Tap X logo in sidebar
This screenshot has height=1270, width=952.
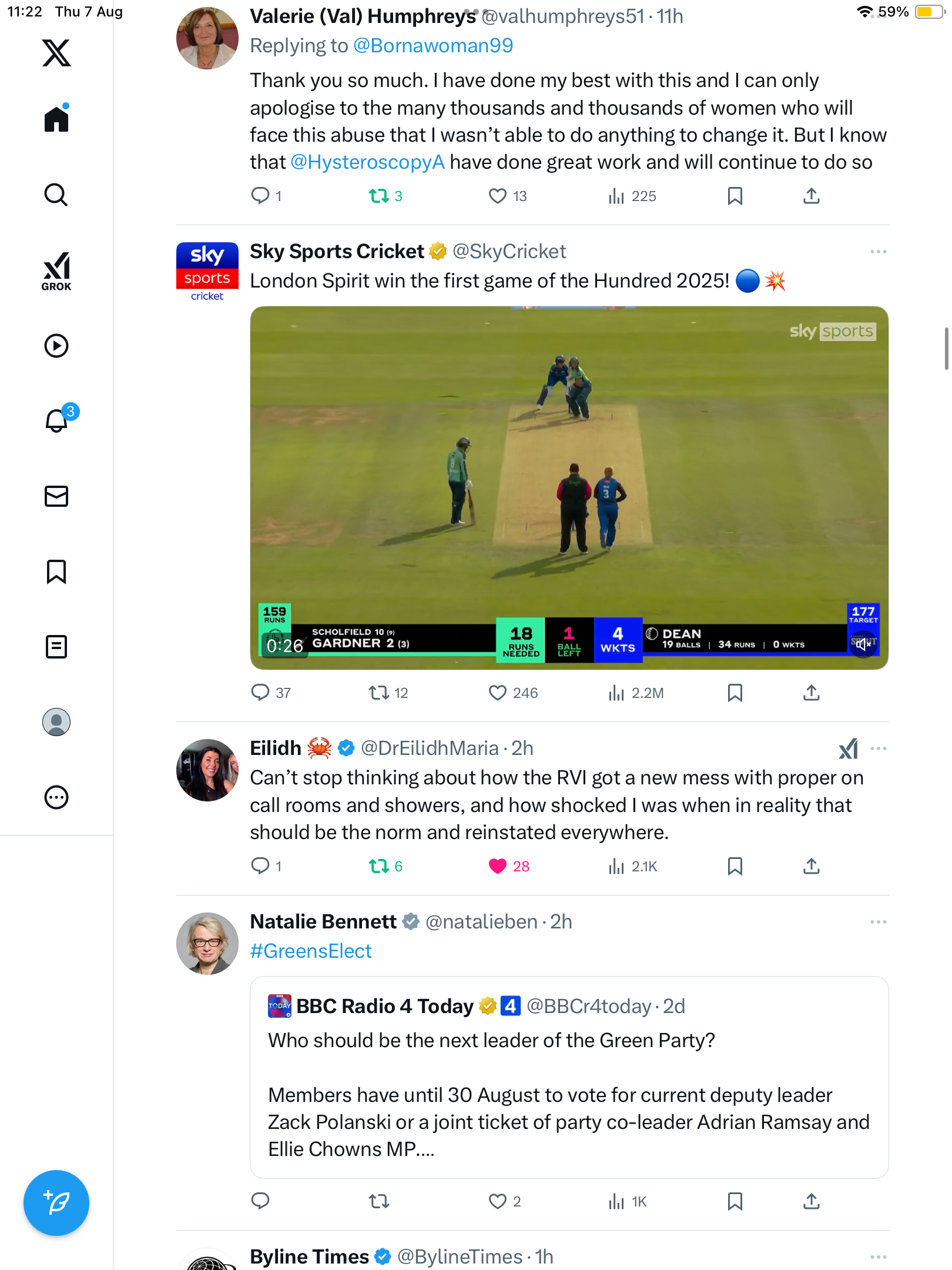[x=56, y=53]
